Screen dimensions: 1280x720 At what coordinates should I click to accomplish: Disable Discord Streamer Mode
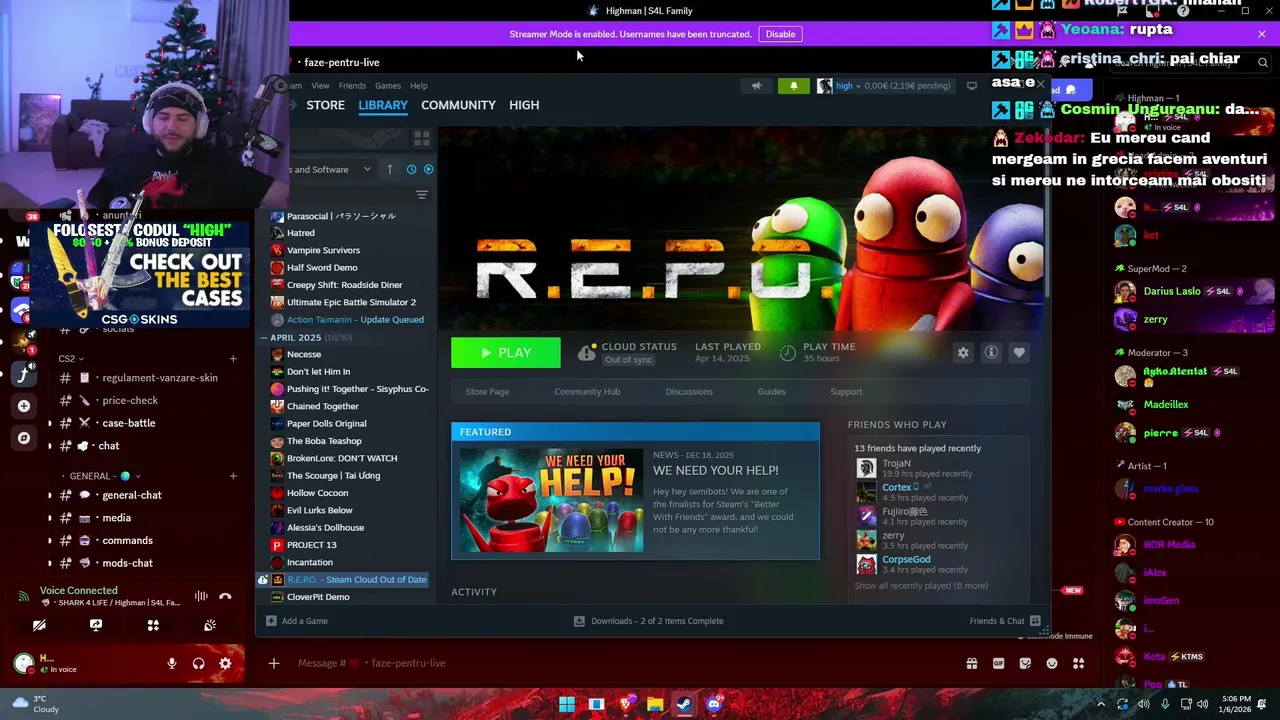pos(780,34)
